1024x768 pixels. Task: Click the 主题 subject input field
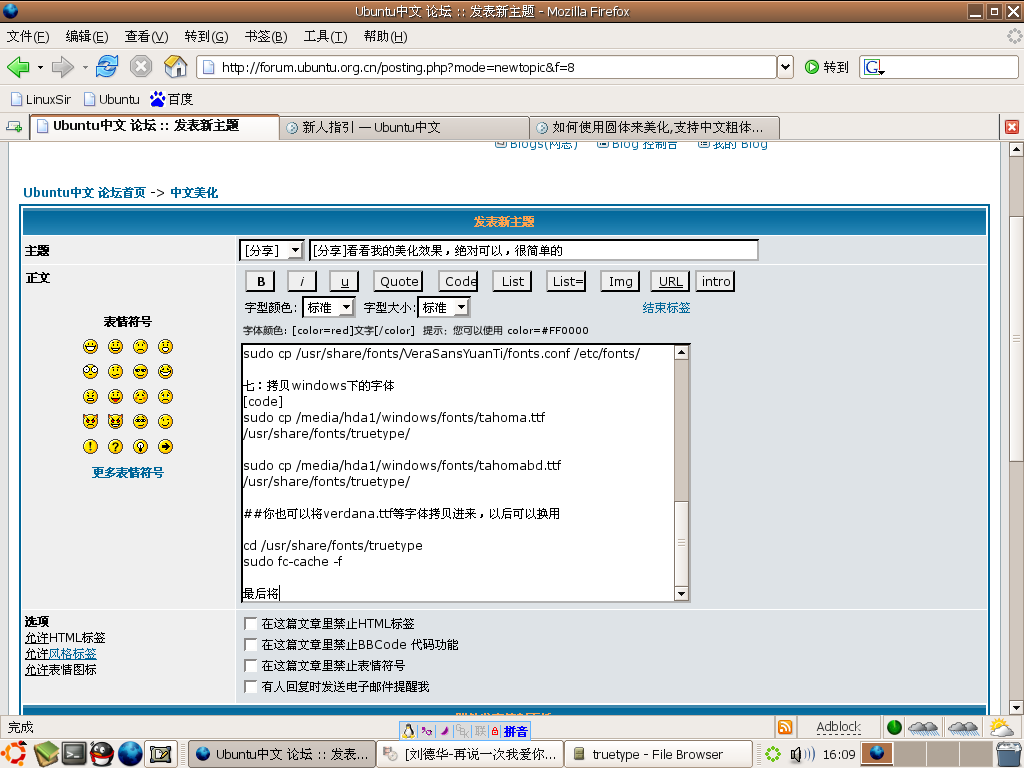(534, 250)
